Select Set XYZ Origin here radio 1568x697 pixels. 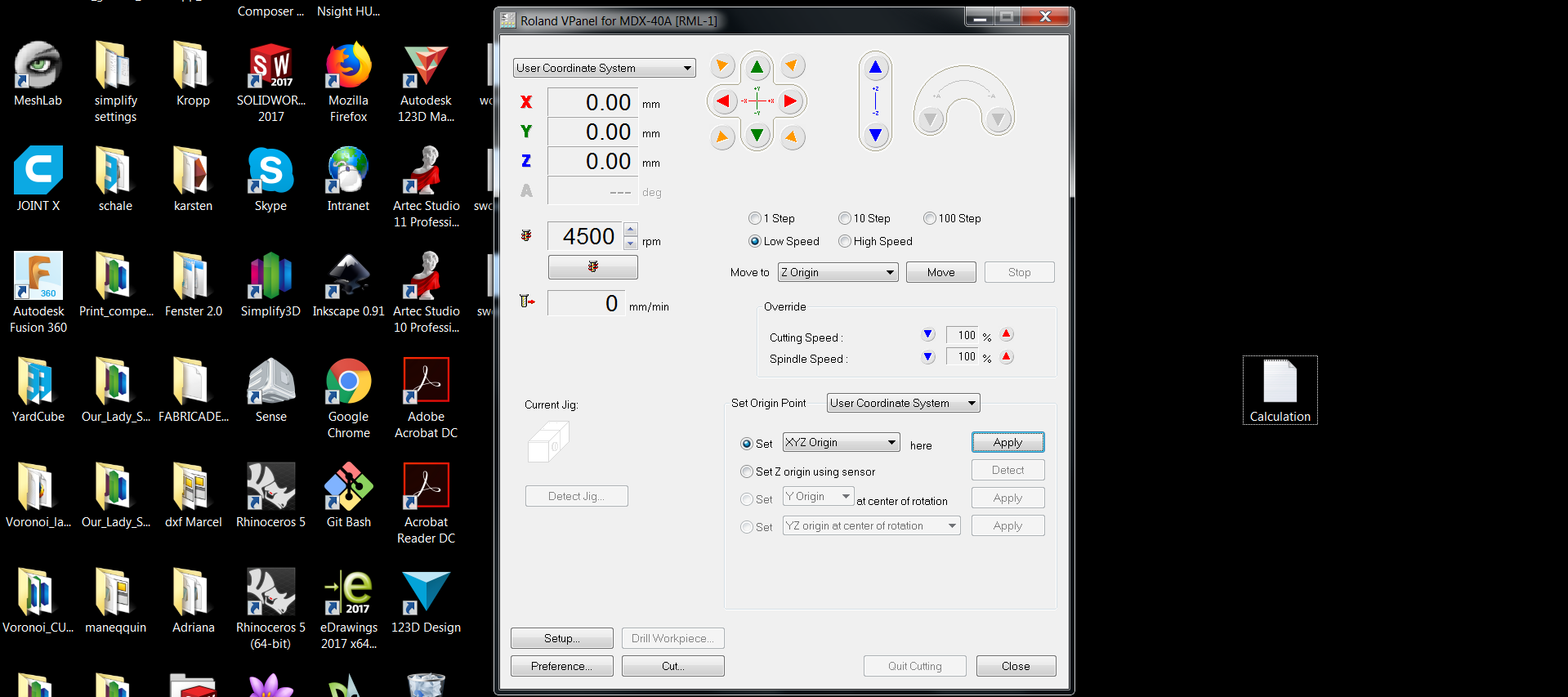point(746,444)
